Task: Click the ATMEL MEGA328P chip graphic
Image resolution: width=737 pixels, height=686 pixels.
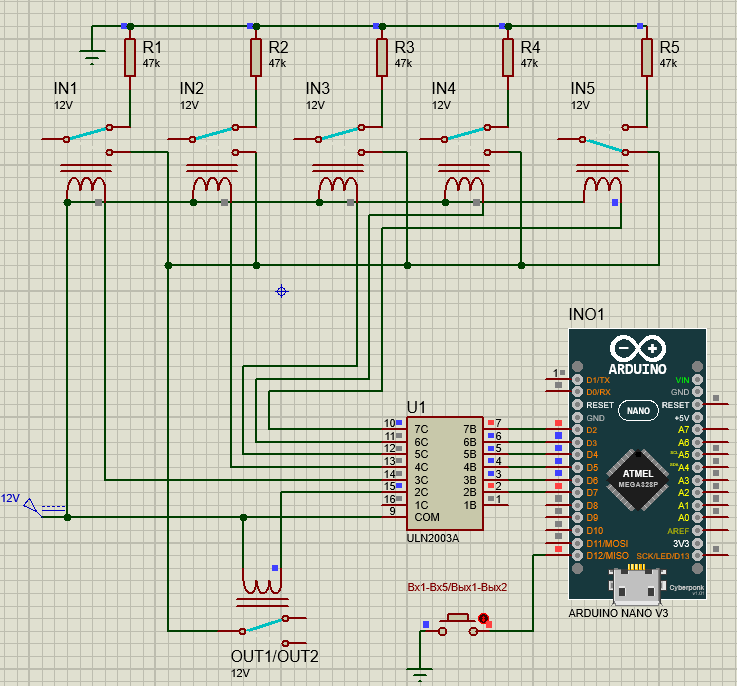Action: point(638,479)
